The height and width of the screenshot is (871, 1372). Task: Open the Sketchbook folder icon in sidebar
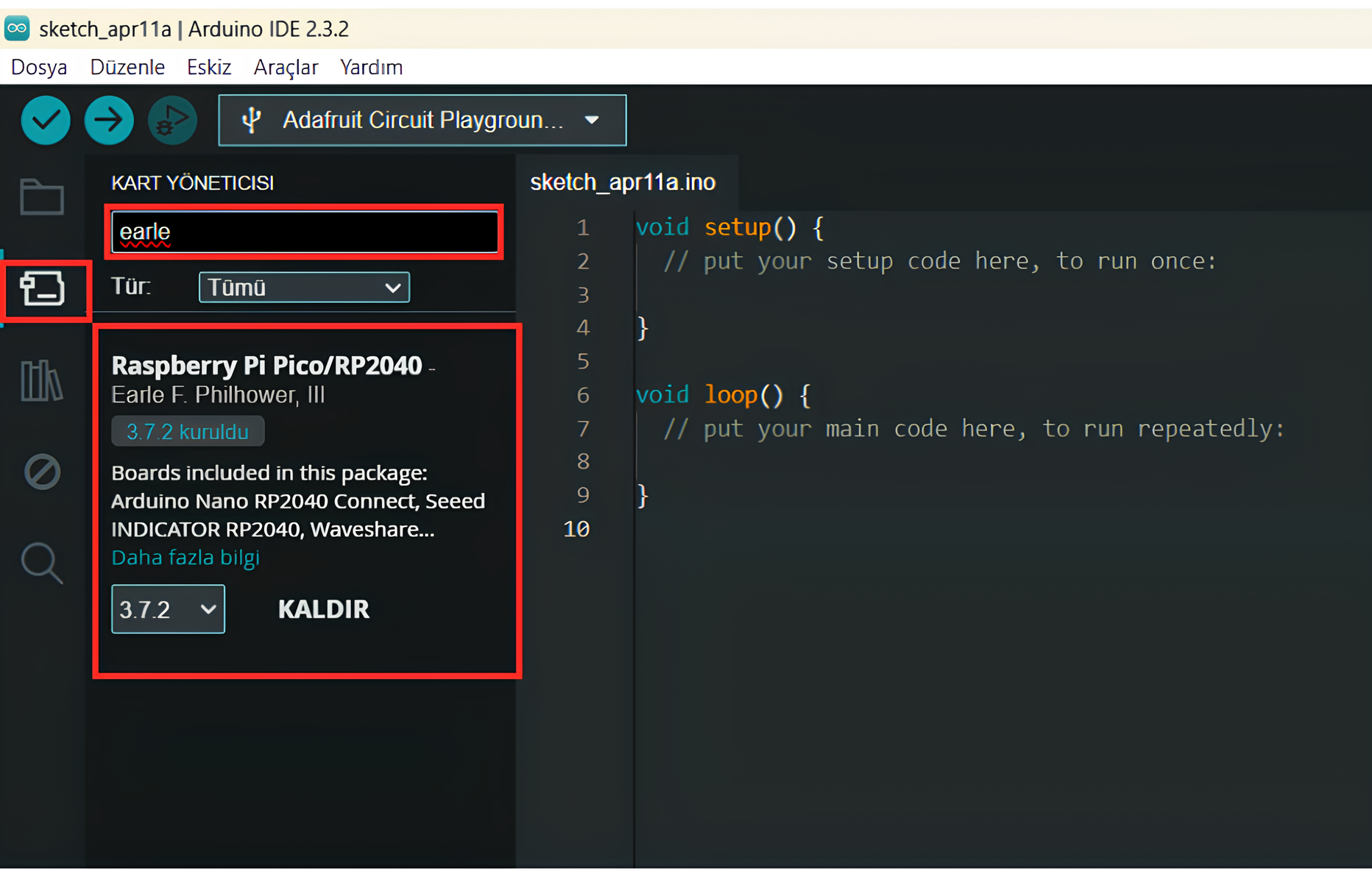pyautogui.click(x=42, y=196)
